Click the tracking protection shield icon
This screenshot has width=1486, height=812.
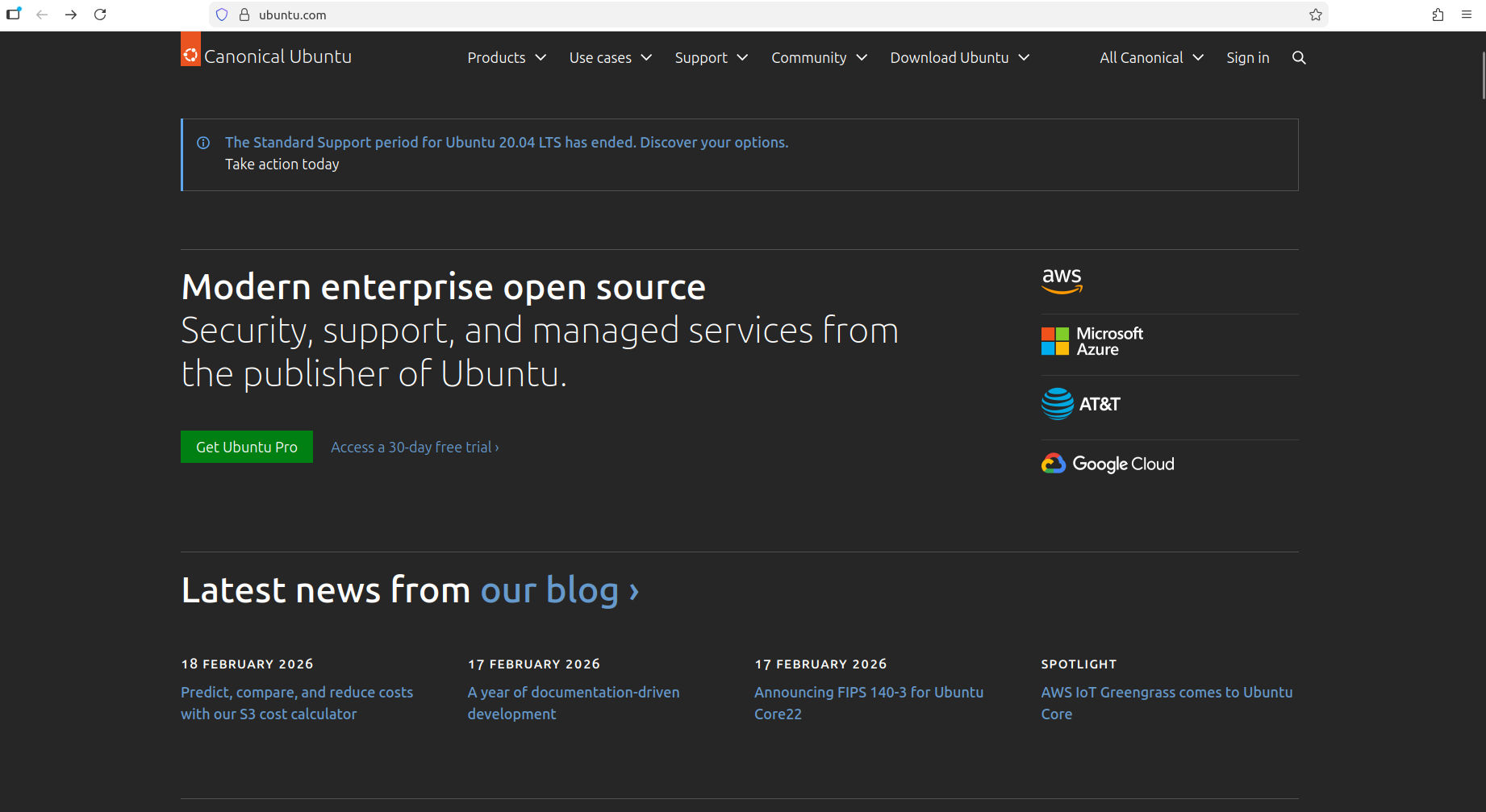(x=222, y=15)
